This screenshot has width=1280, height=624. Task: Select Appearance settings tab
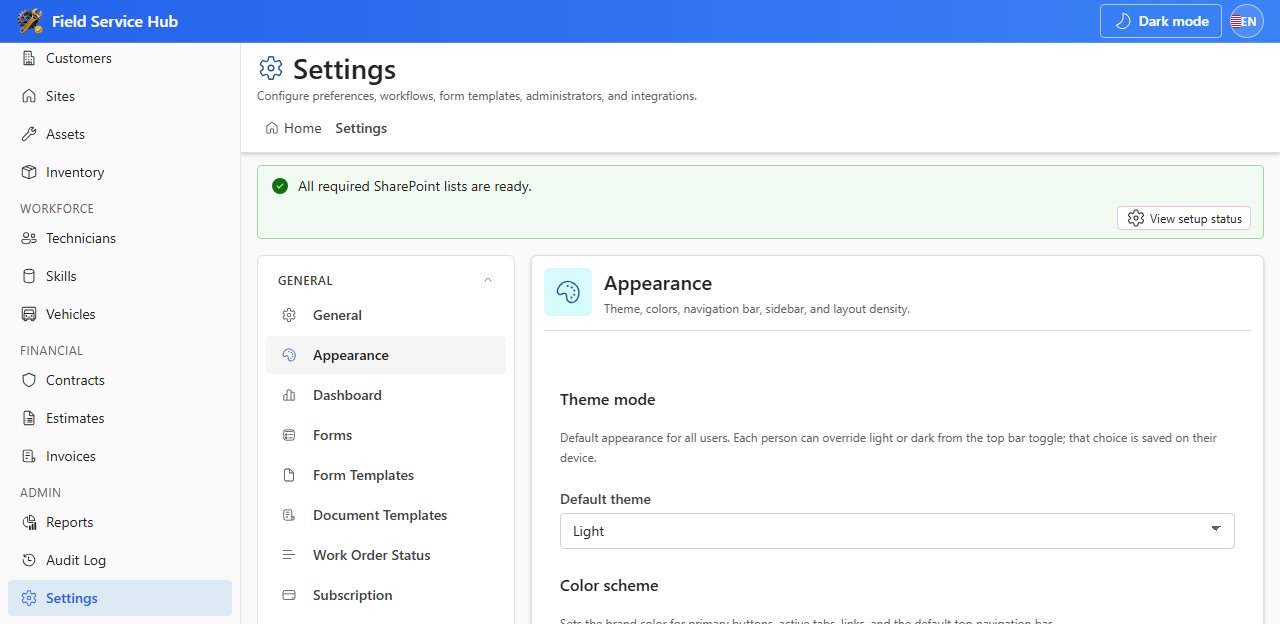386,355
